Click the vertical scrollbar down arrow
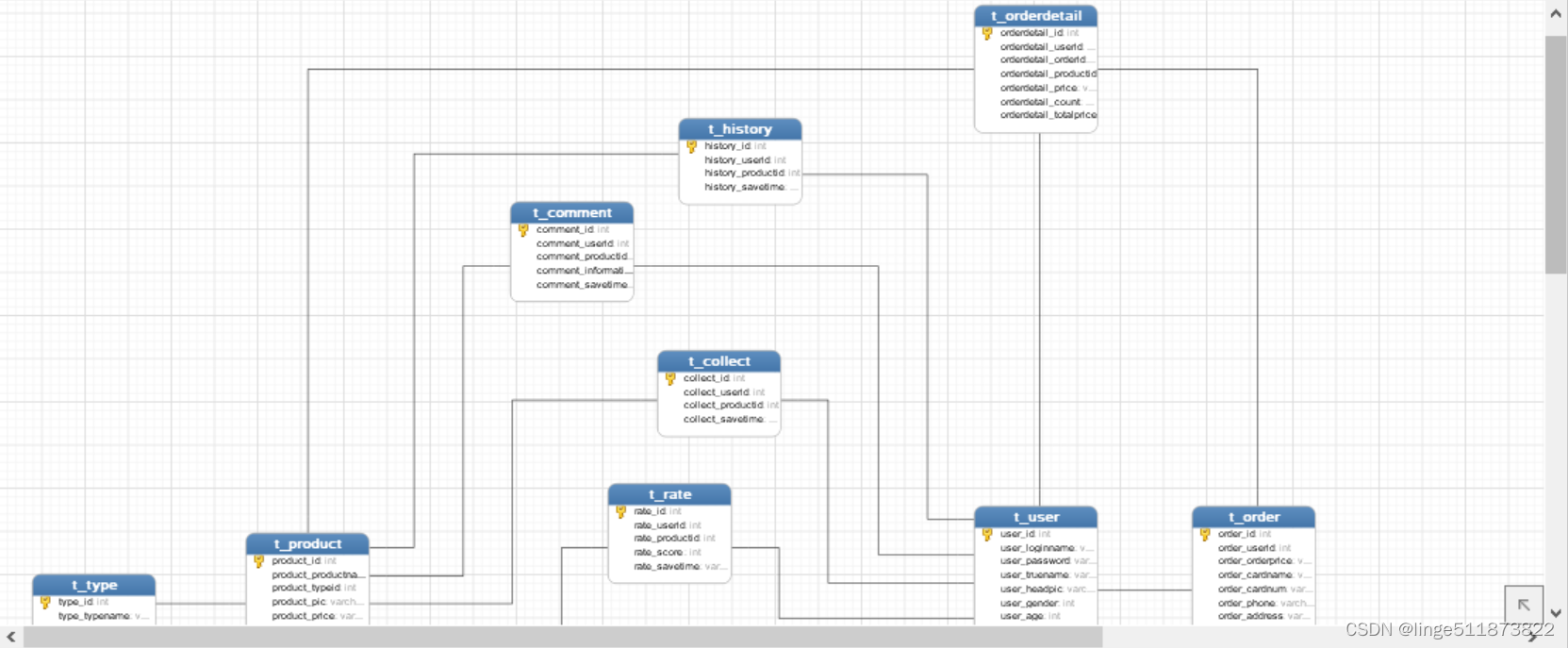1568x648 pixels. [x=1556, y=613]
